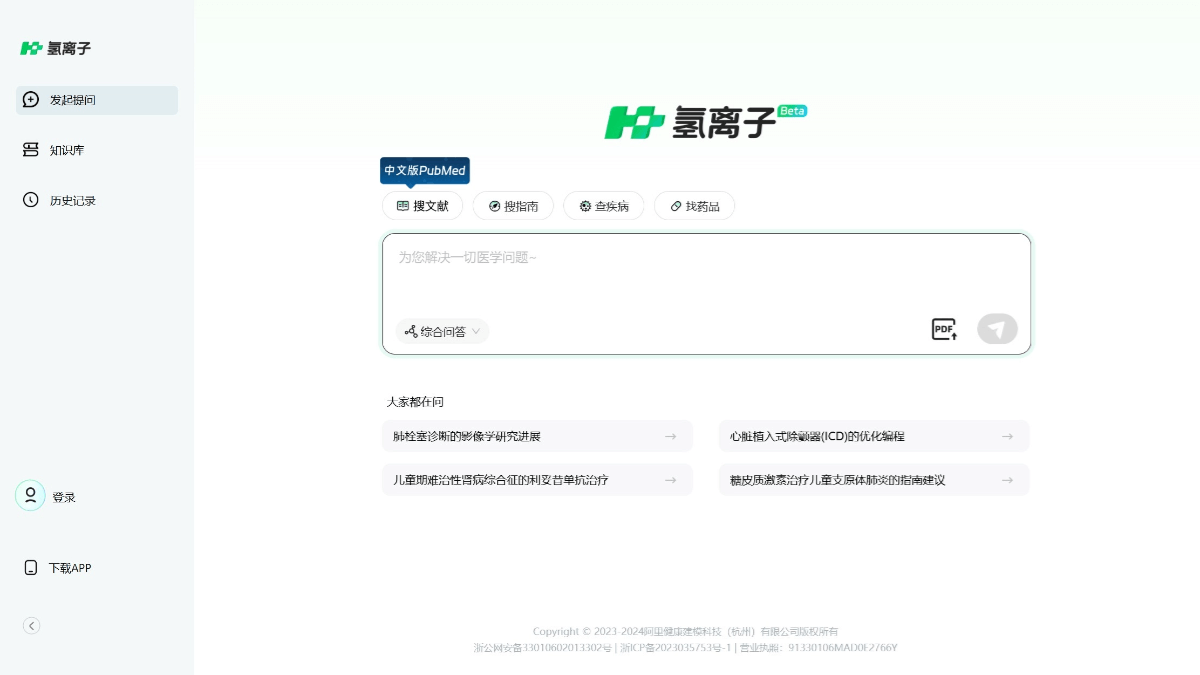Screen dimensions: 1200x675
Task: Click the 中文版PubMed tooltip label
Action: point(425,170)
